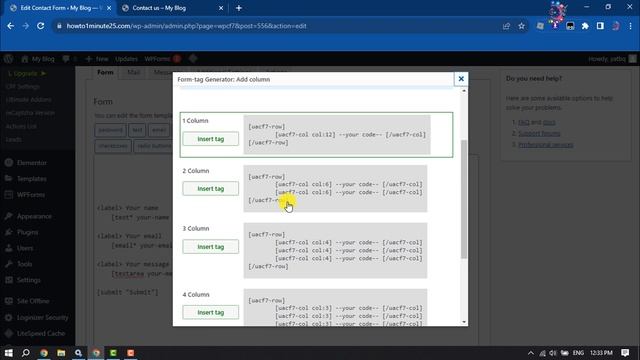640x360 pixels.
Task: Bookmark this page with star icon
Action: click(521, 26)
